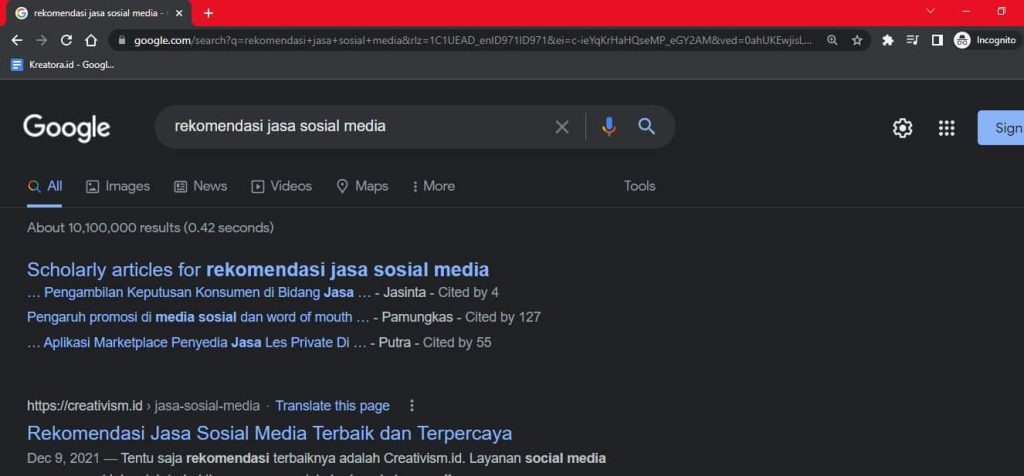View site information via lock icon
The width and height of the screenshot is (1024, 476).
(121, 40)
